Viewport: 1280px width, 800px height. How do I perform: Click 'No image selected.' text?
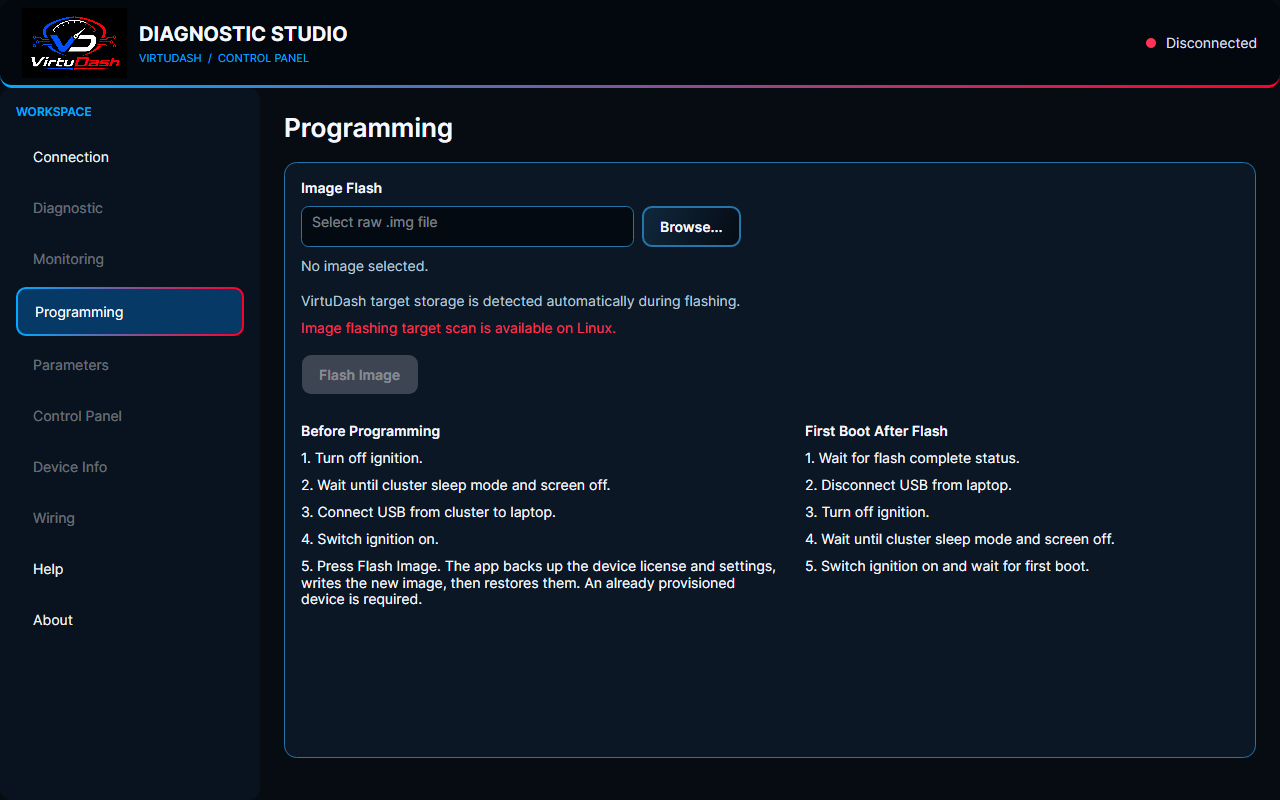364,266
